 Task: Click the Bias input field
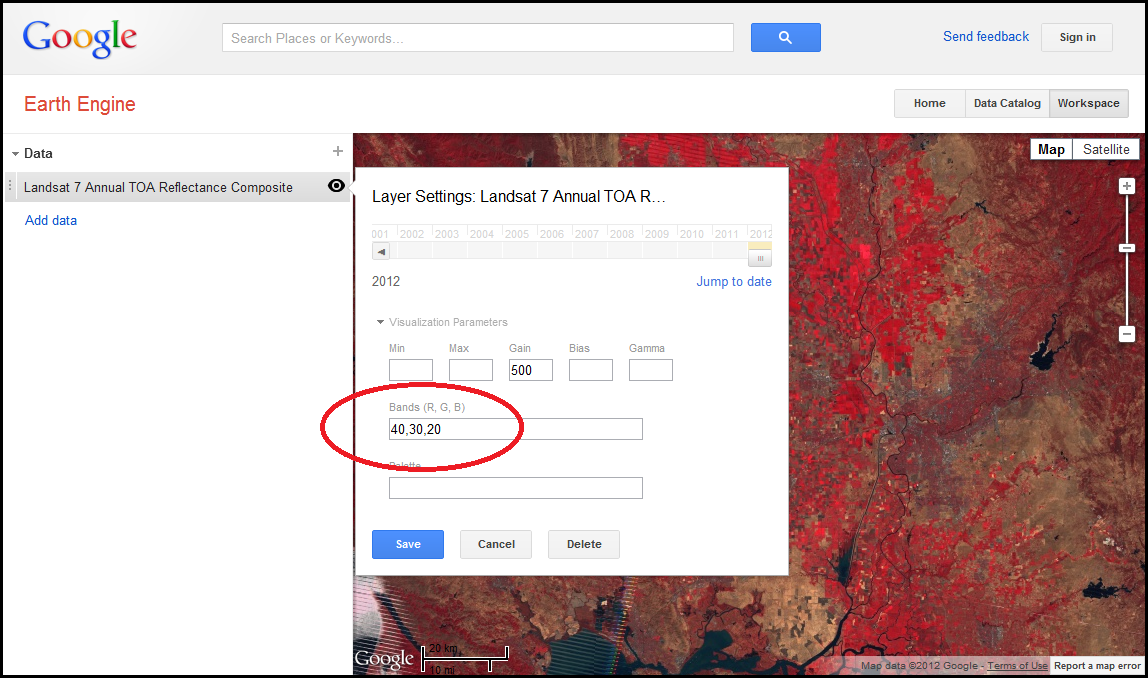pyautogui.click(x=591, y=370)
